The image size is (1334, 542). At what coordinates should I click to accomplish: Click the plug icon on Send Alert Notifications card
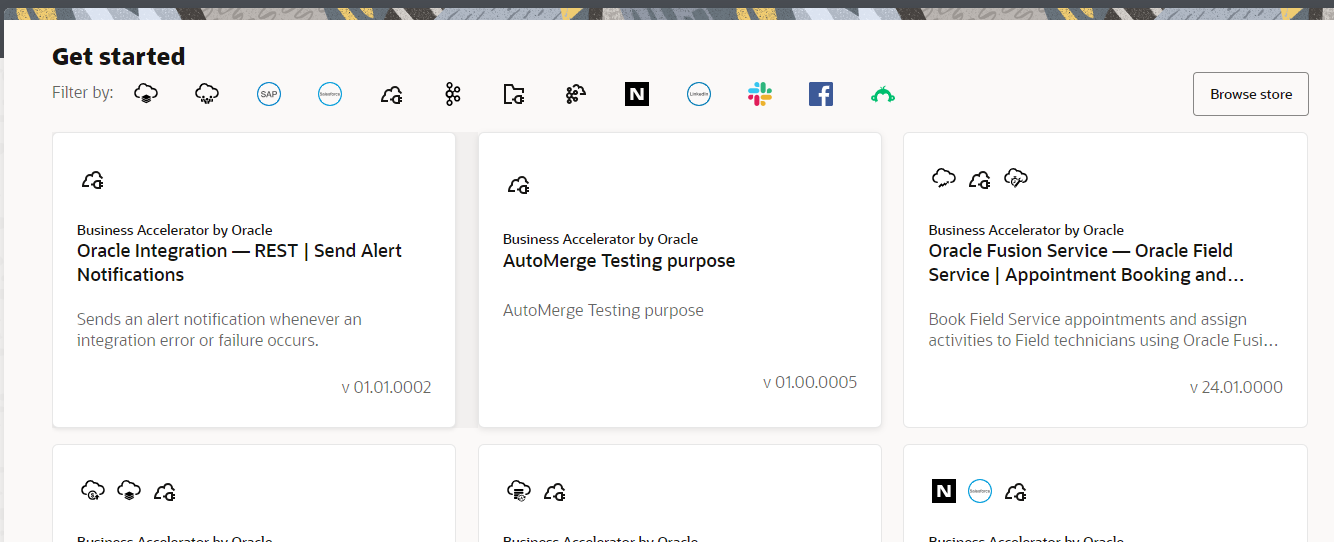click(92, 180)
